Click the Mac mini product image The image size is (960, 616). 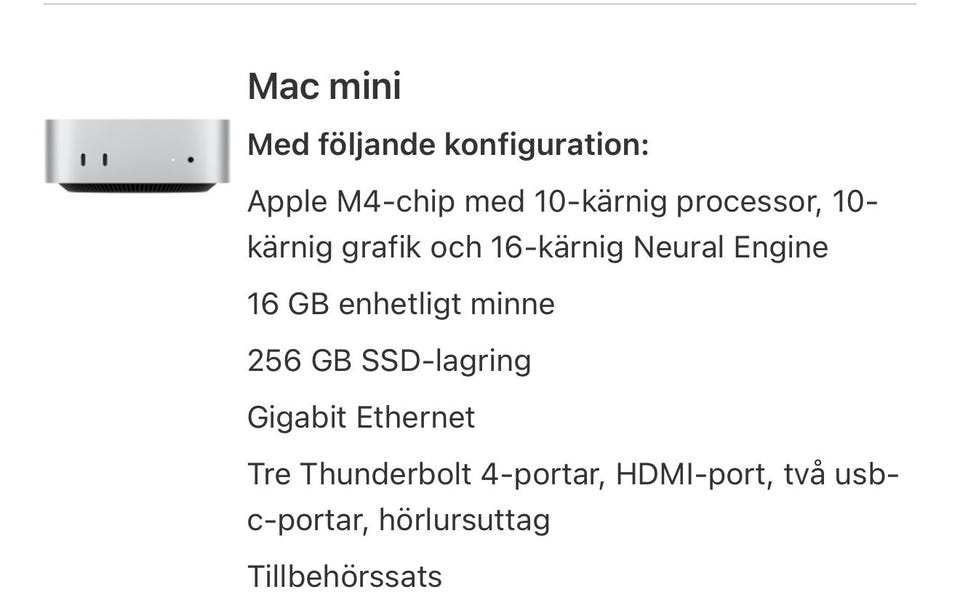click(x=137, y=156)
